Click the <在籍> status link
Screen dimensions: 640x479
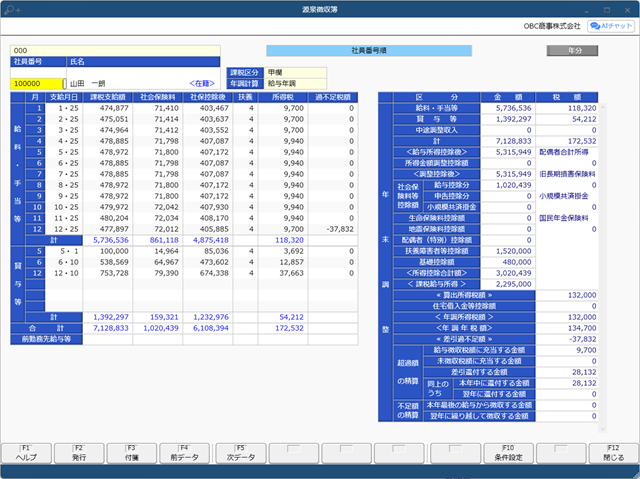[x=202, y=84]
